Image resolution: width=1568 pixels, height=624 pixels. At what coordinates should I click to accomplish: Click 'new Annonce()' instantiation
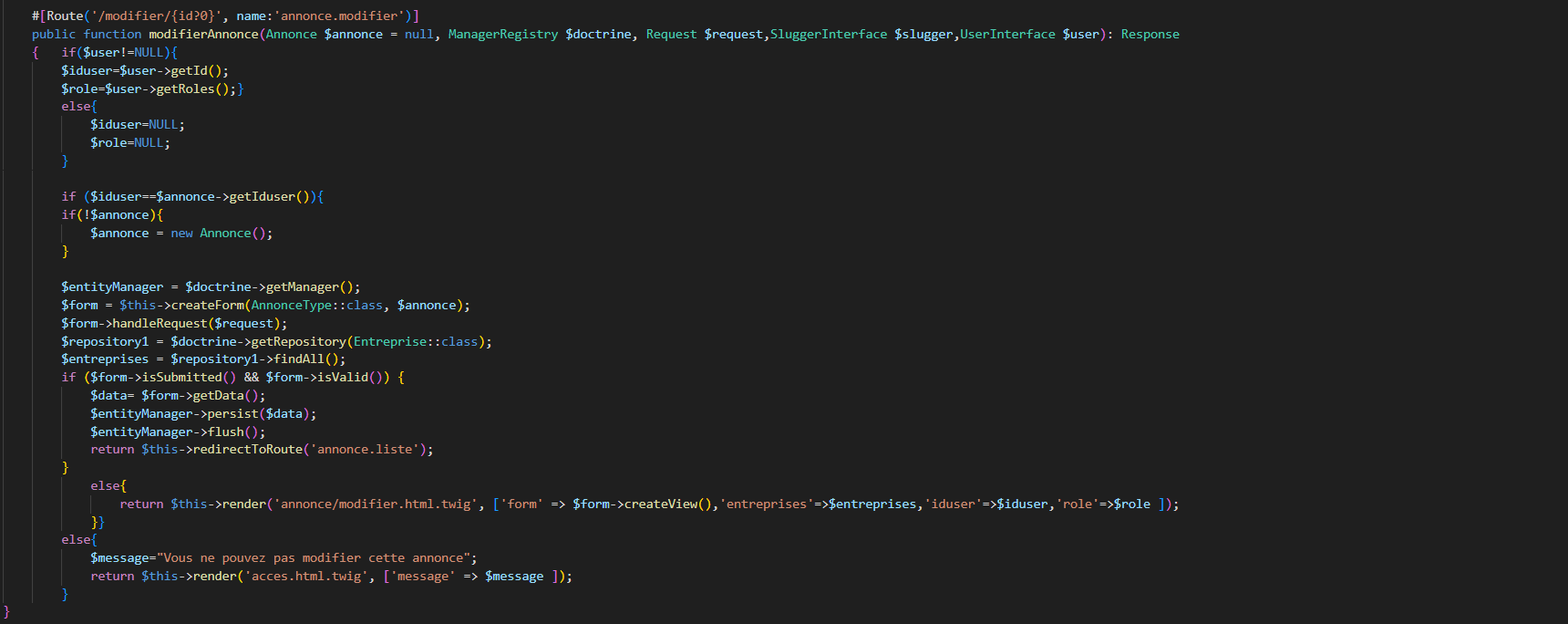point(219,233)
